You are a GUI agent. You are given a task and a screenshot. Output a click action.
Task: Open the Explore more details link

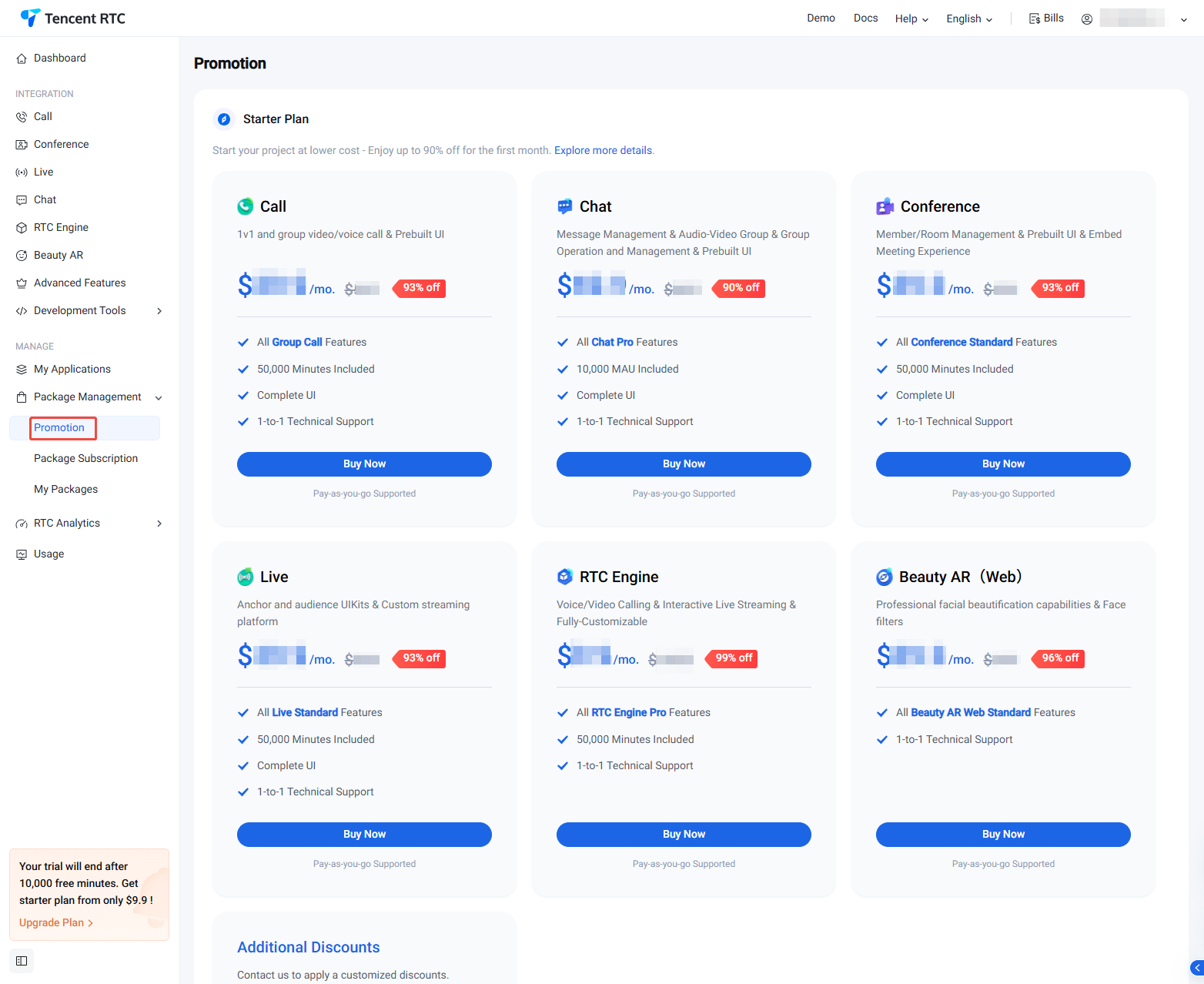click(x=604, y=150)
